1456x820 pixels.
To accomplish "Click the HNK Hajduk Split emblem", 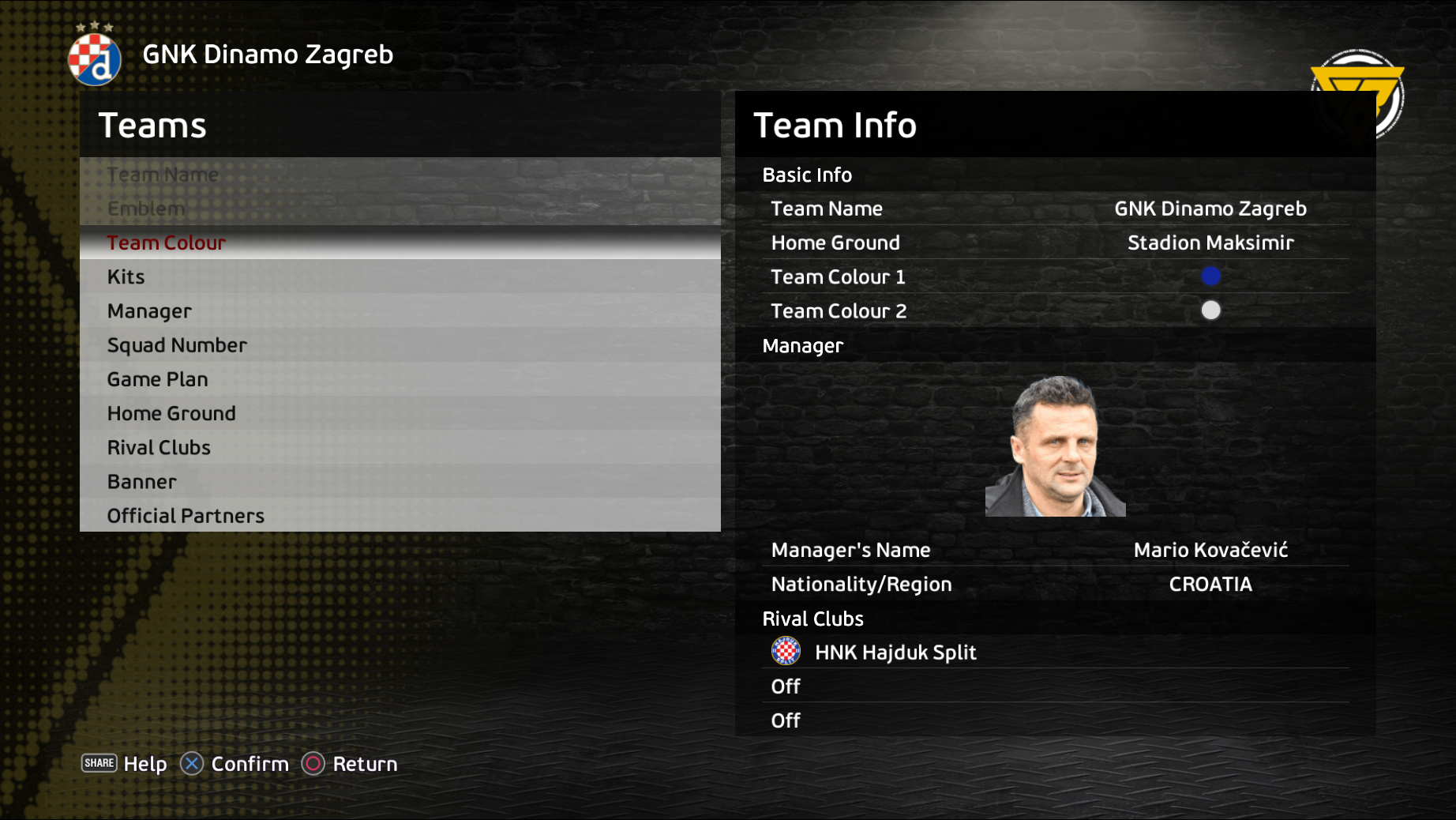I will coord(786,652).
